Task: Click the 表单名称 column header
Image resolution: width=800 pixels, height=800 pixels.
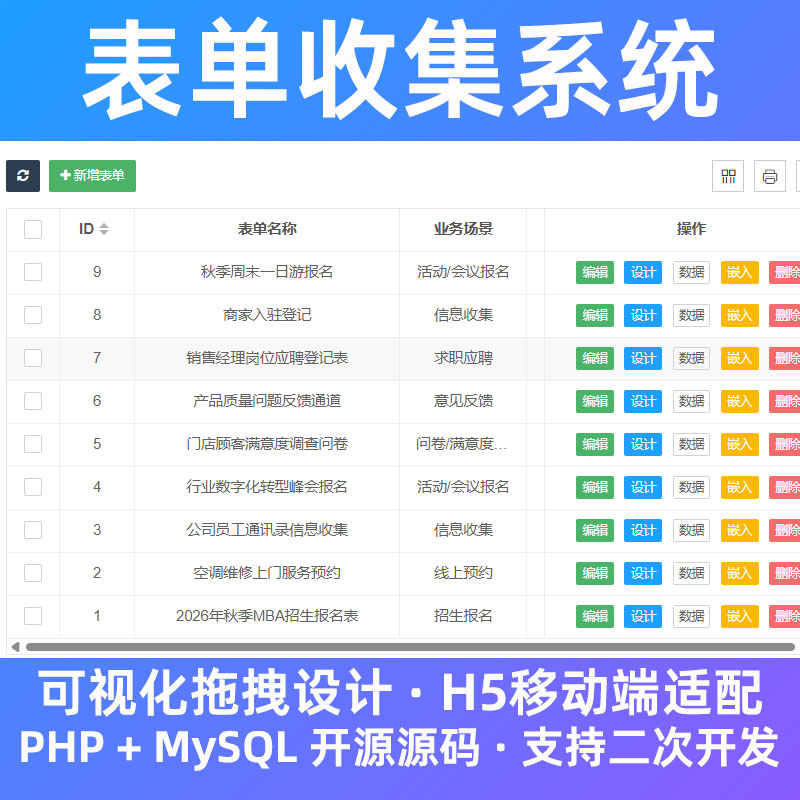Action: [267, 229]
